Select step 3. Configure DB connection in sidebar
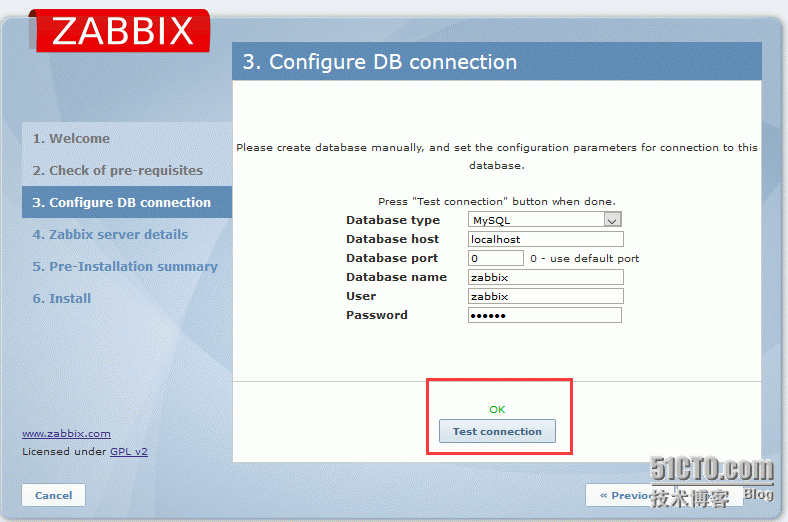This screenshot has height=522, width=788. [x=127, y=202]
